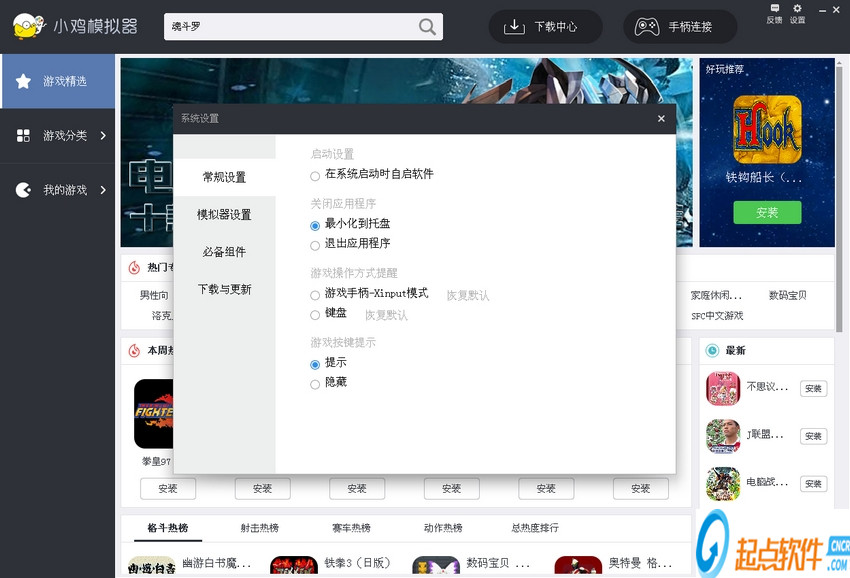This screenshot has width=850, height=578.
Task: Close the 系统设置 dialog
Action: tap(661, 119)
